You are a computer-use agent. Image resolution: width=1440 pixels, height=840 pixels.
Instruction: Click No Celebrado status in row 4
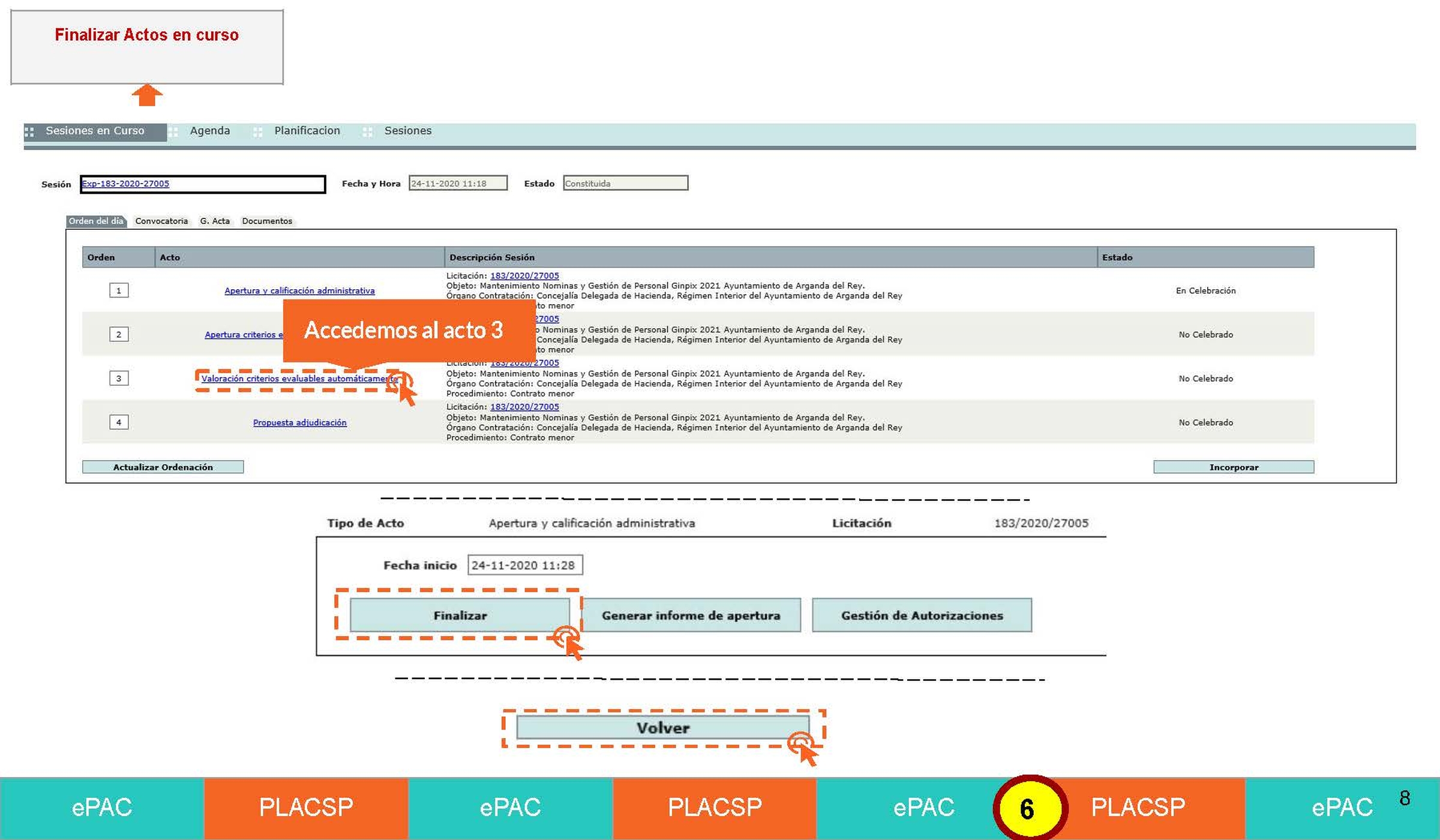(1205, 422)
